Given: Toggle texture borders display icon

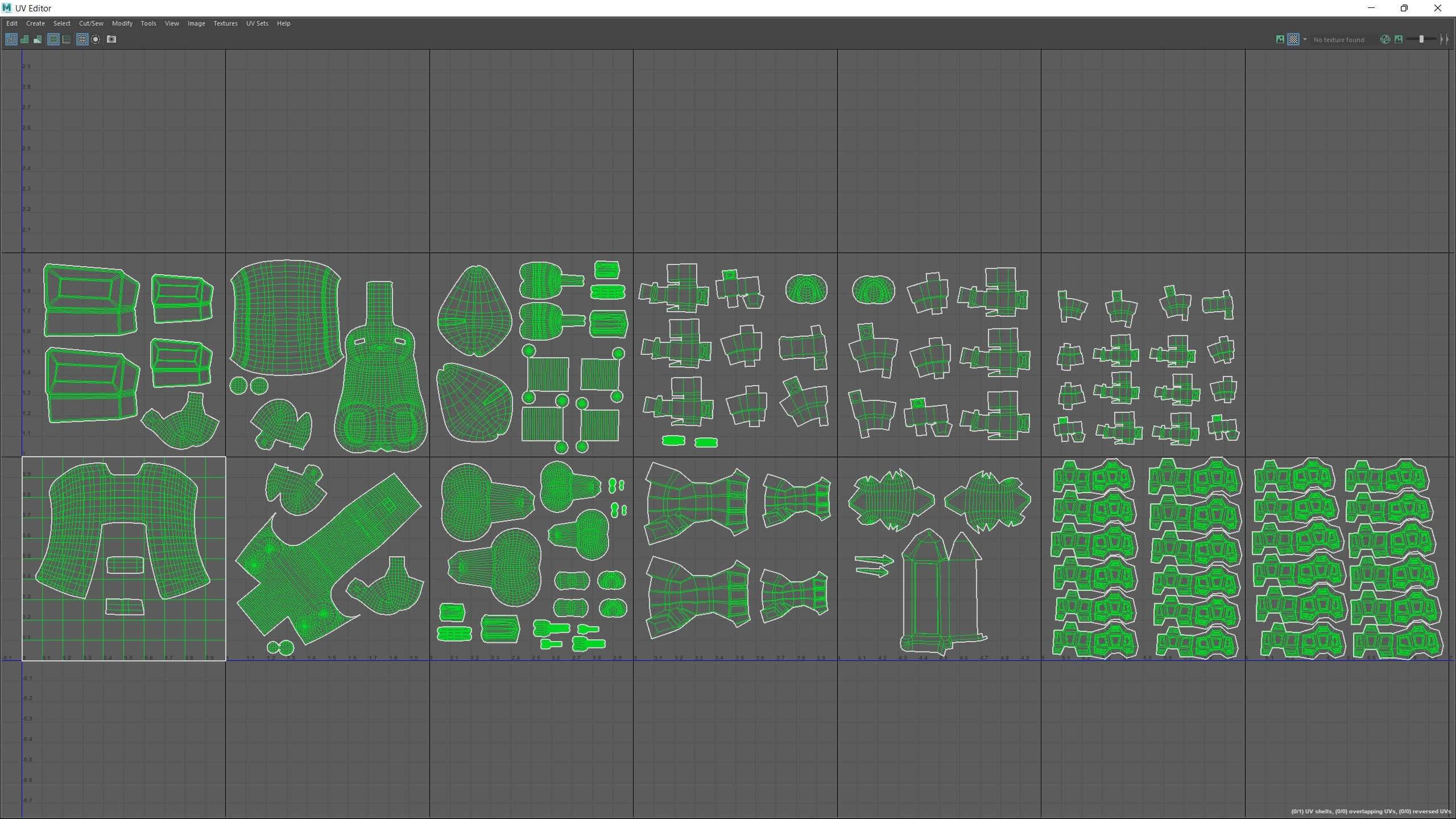Looking at the screenshot, I should point(53,39).
